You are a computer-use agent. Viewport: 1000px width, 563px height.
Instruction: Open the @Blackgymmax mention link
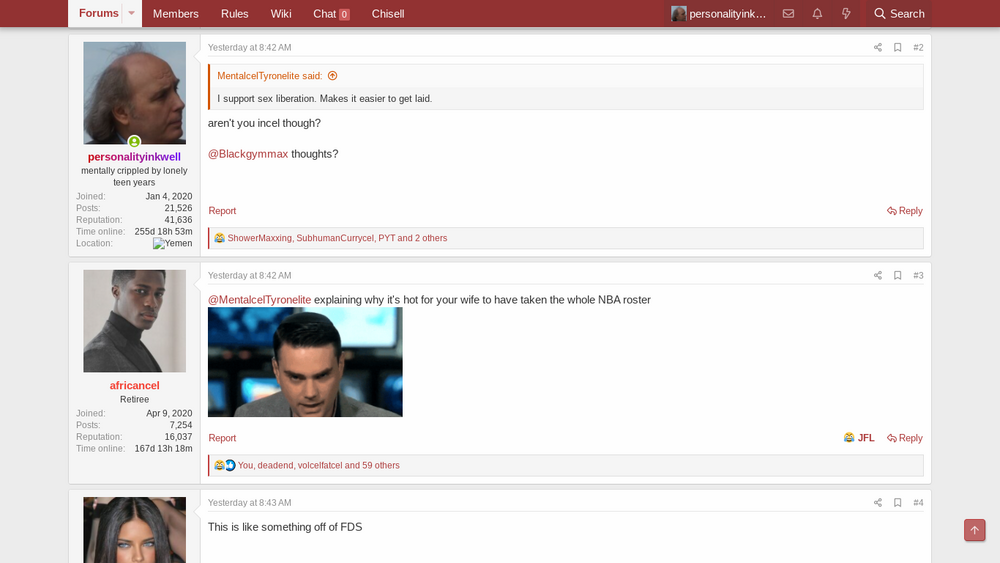[x=248, y=154]
